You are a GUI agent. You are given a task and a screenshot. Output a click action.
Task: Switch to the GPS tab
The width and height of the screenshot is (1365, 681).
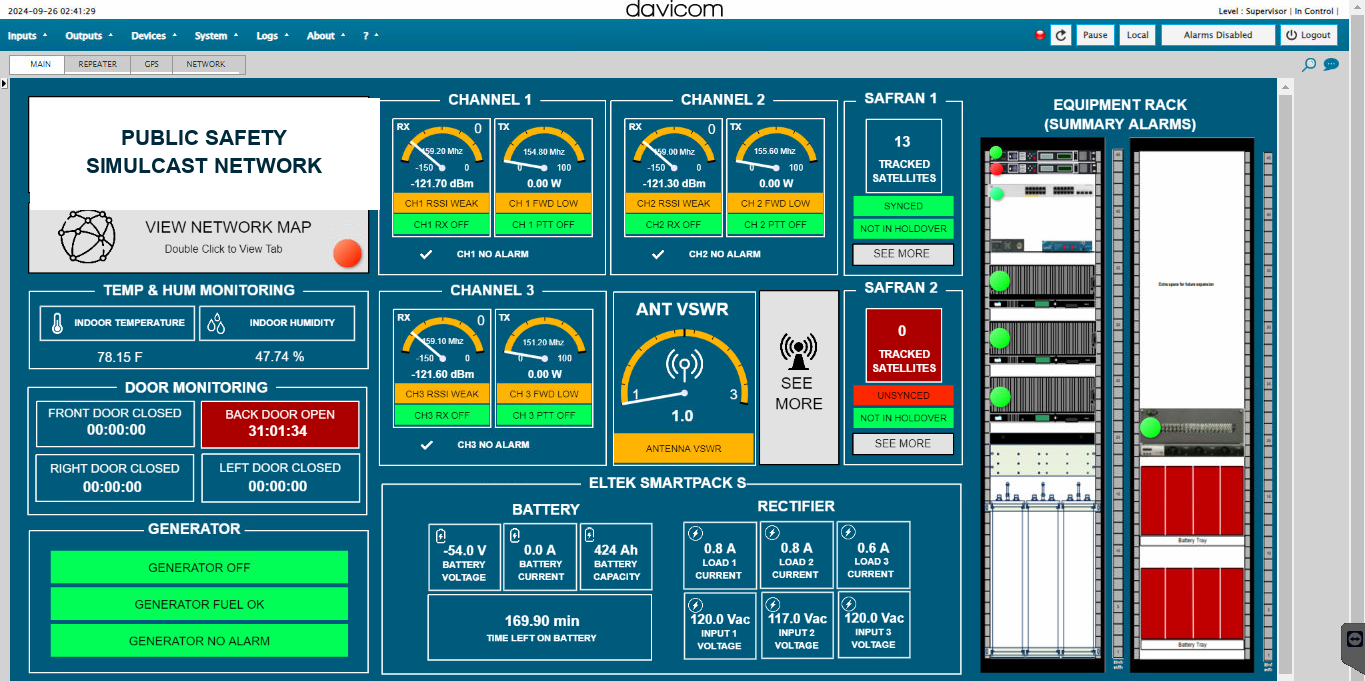tap(151, 64)
